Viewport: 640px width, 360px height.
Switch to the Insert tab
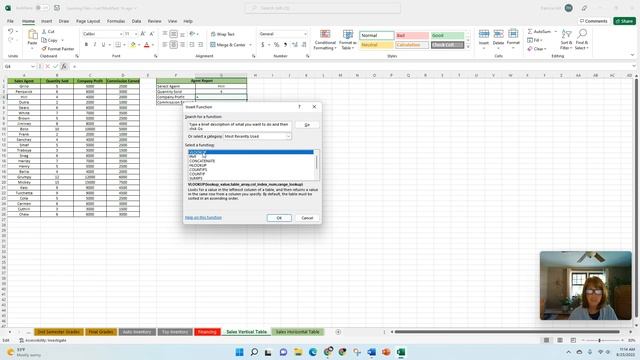(47, 21)
